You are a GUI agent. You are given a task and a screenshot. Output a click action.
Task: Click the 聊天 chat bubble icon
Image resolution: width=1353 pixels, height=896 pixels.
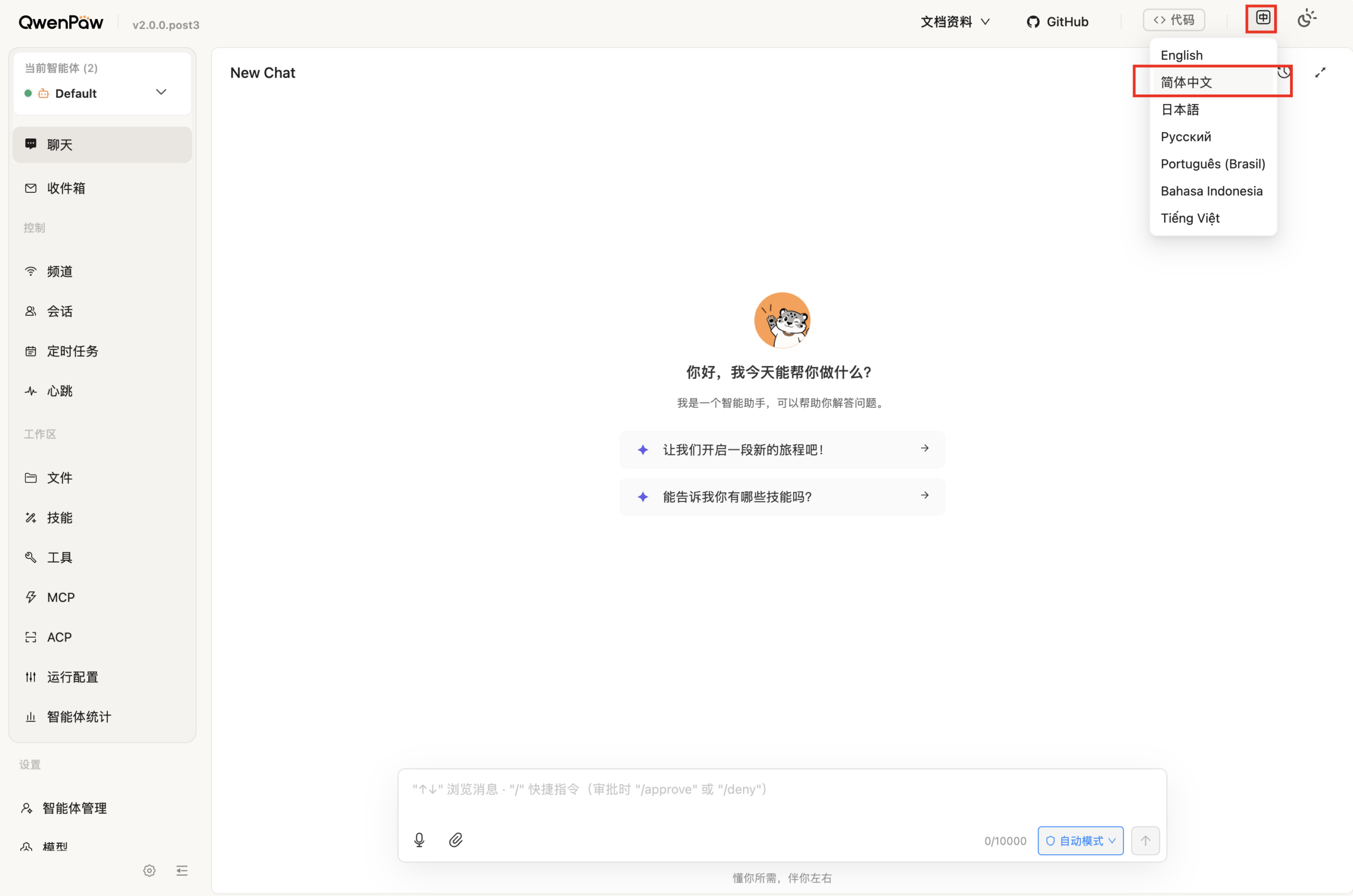pos(31,144)
